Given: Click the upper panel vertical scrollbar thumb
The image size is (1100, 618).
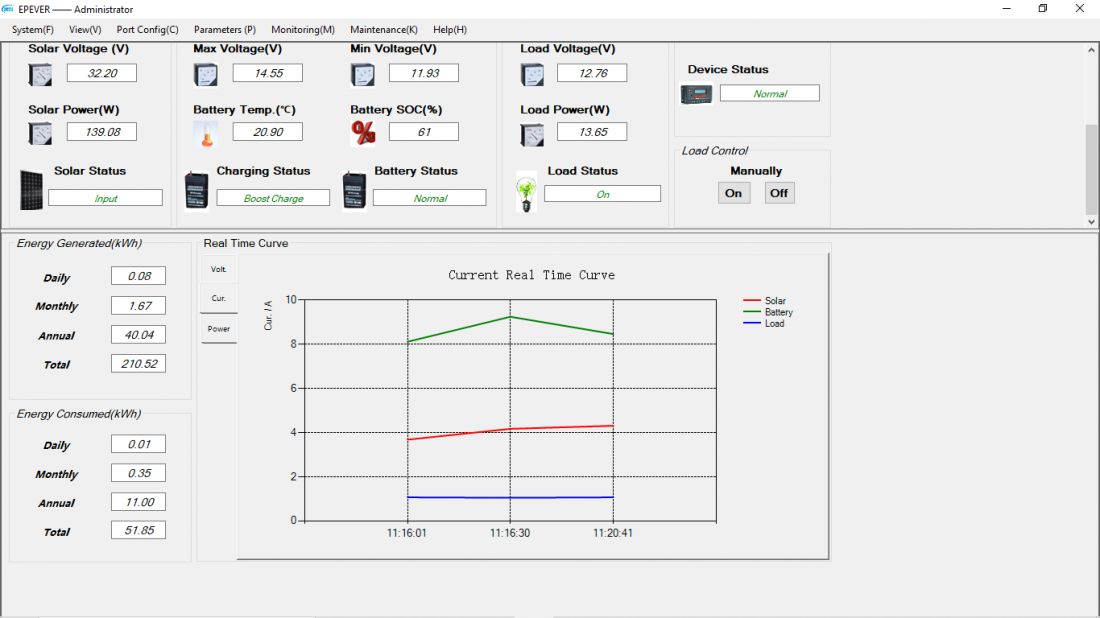Looking at the screenshot, I should [1092, 170].
